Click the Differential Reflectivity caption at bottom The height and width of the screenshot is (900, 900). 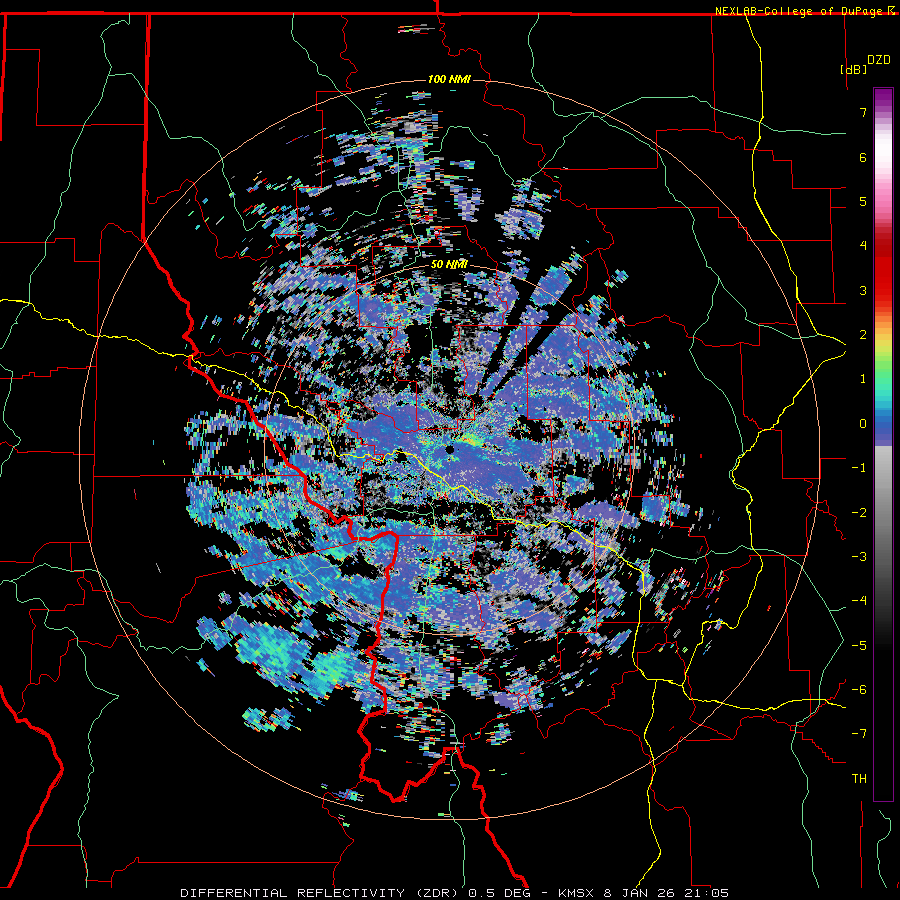455,893
